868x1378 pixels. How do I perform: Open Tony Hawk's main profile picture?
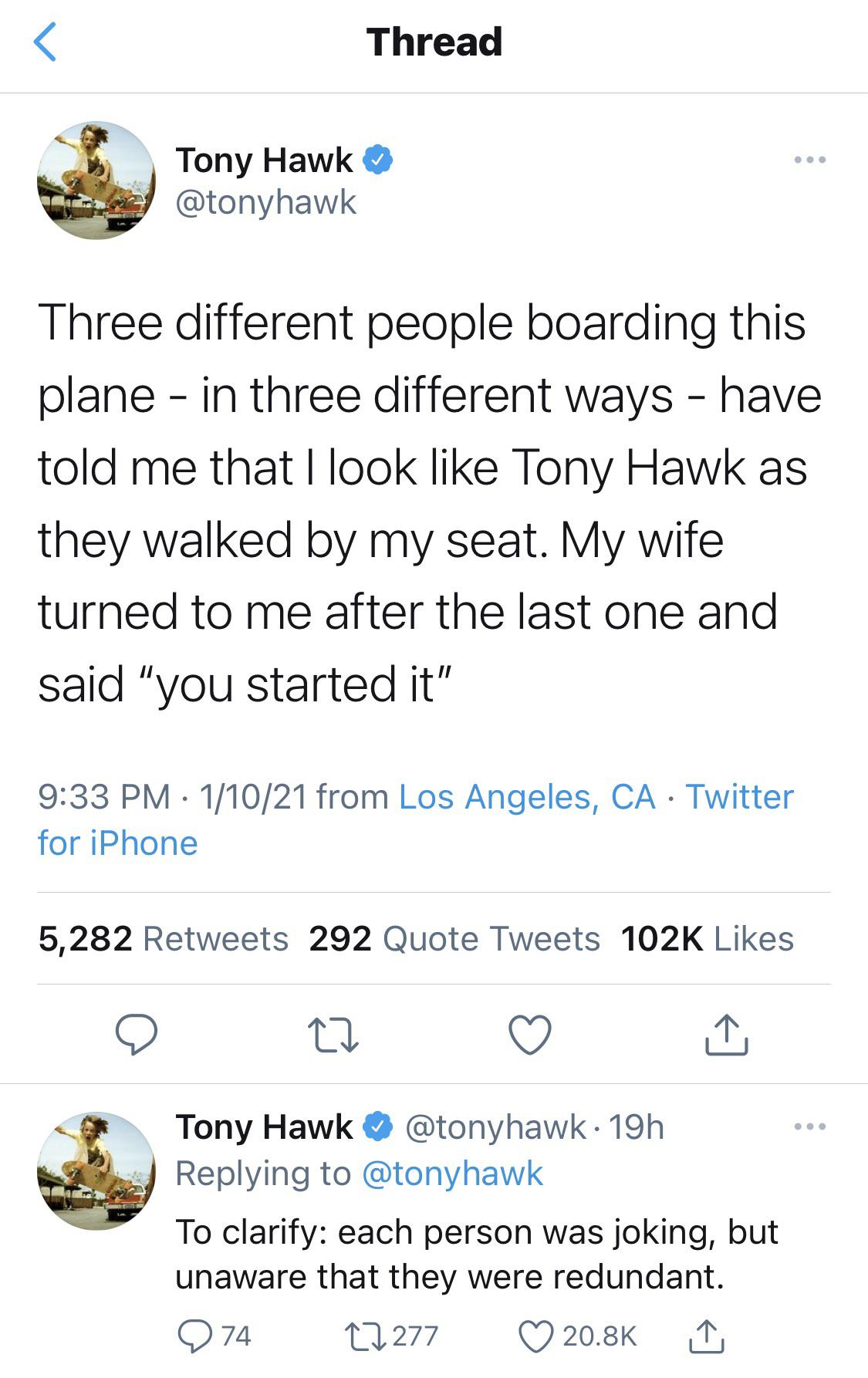click(x=96, y=181)
